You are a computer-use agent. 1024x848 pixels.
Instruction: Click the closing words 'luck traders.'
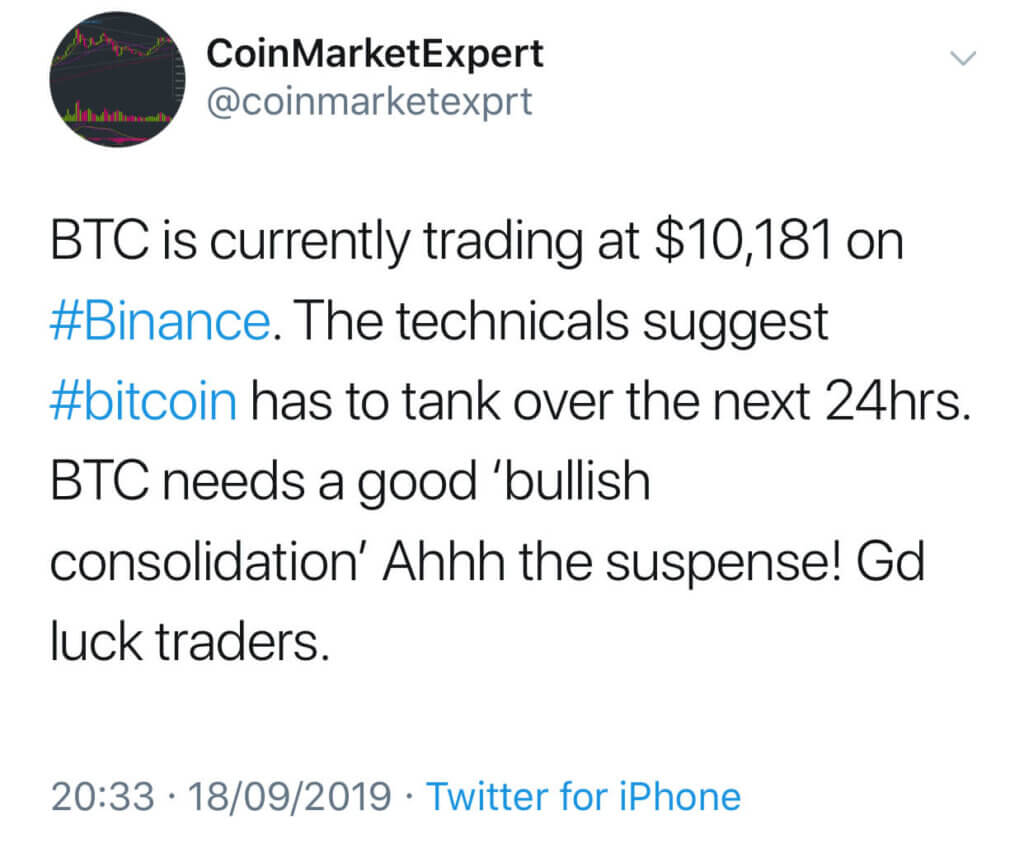point(186,642)
